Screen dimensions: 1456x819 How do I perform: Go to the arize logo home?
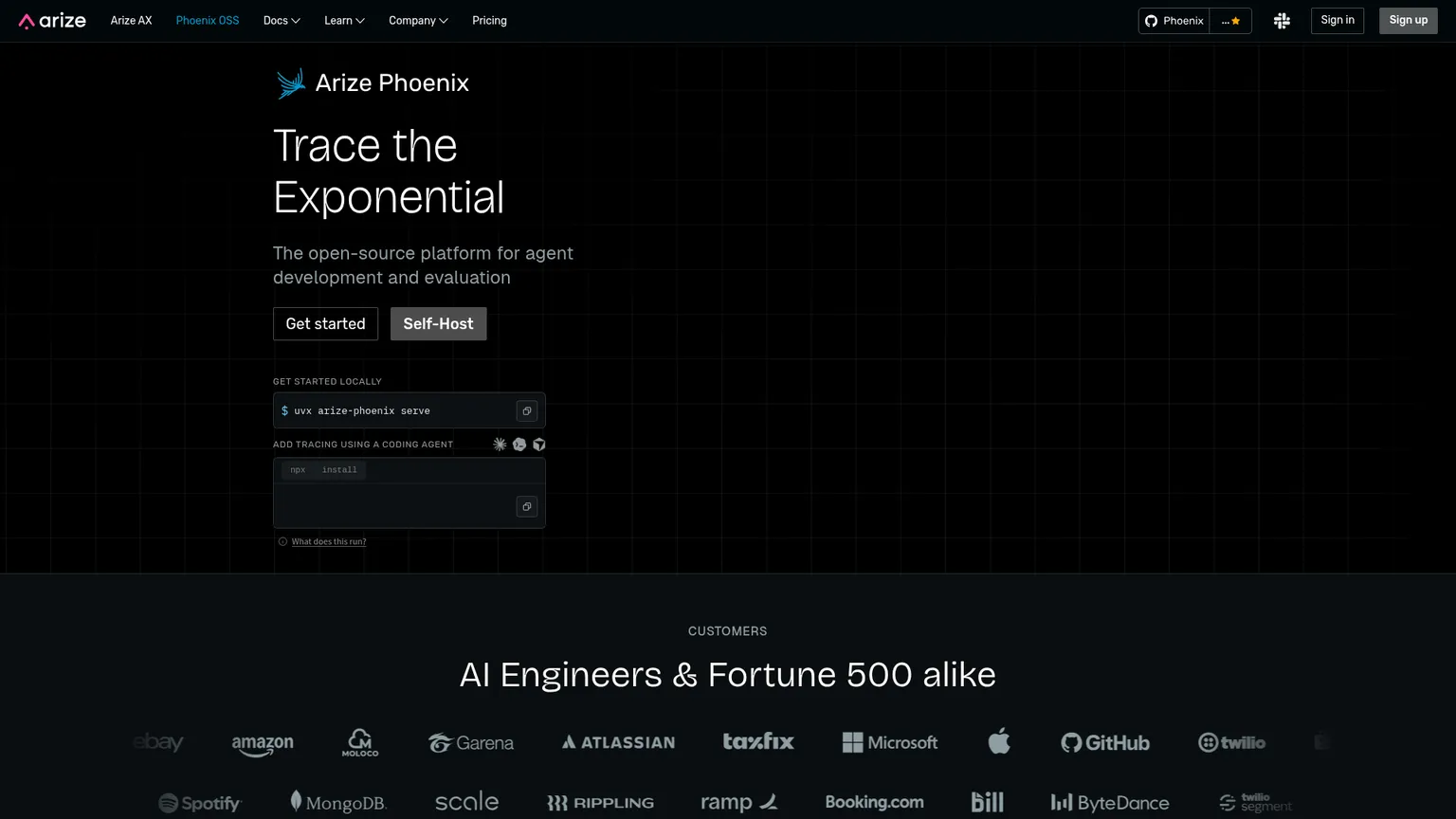52,21
